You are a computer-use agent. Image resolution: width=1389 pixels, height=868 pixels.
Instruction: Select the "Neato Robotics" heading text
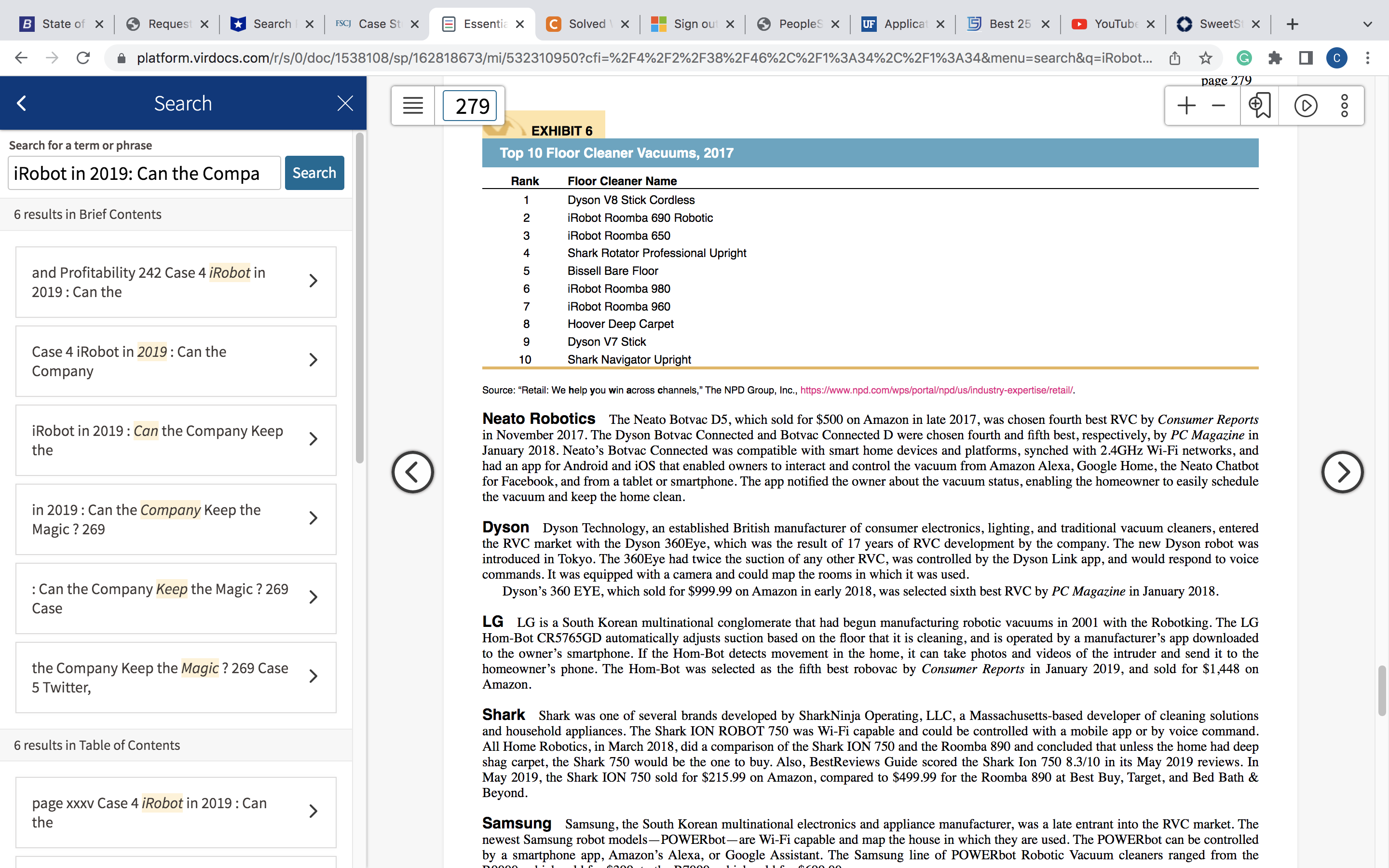(x=538, y=419)
